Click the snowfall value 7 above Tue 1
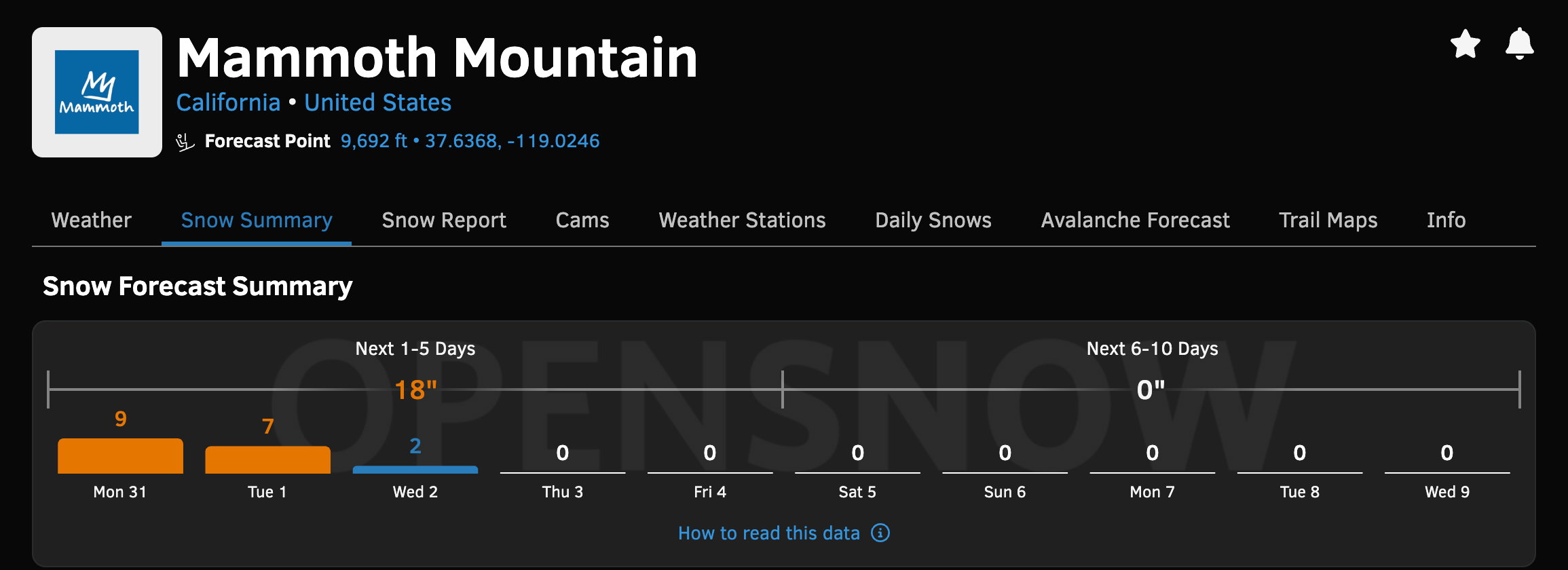This screenshot has height=570, width=1568. point(268,426)
